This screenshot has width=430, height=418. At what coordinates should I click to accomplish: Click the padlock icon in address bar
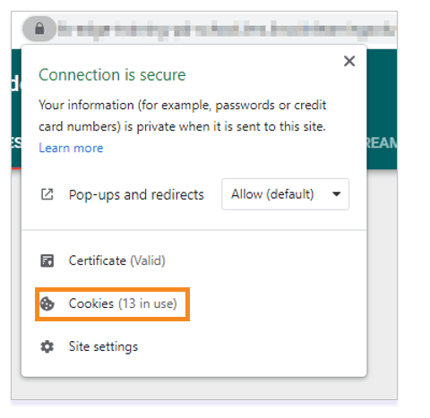click(39, 29)
